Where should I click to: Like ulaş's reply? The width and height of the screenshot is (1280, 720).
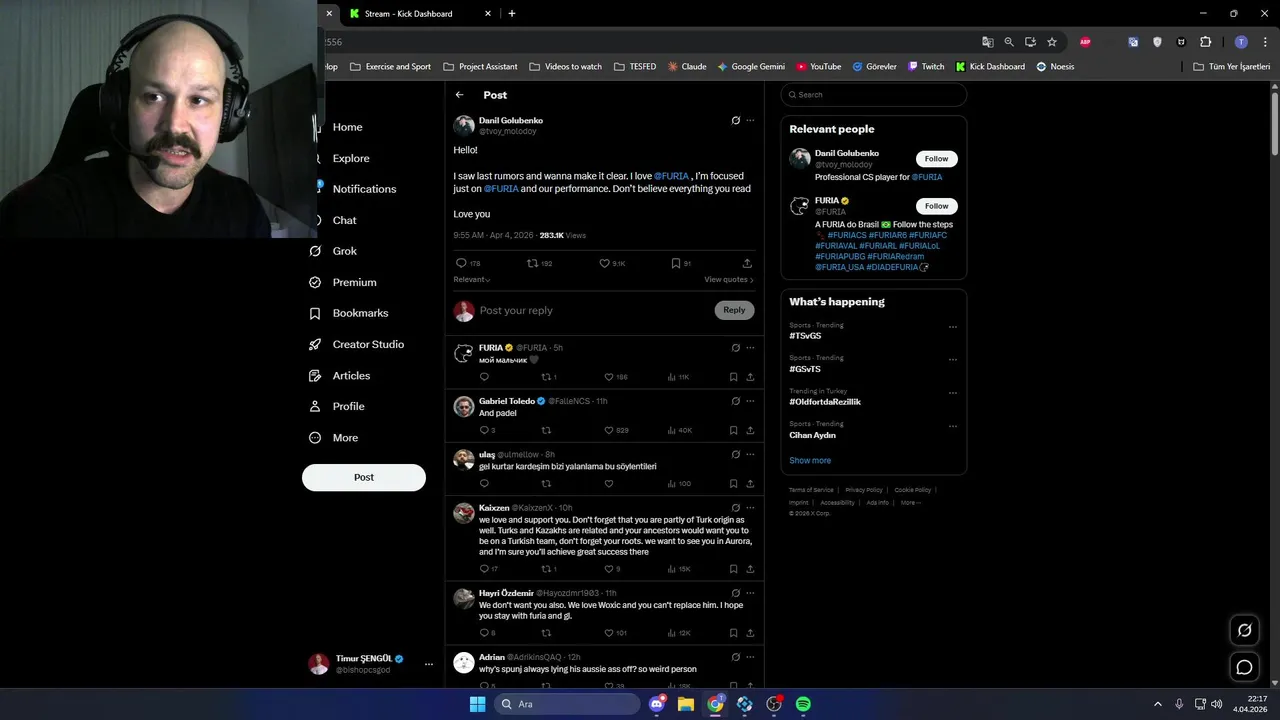[608, 483]
